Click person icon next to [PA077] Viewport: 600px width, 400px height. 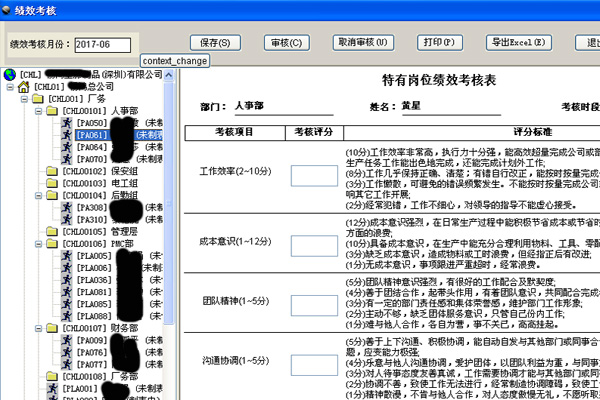click(x=67, y=364)
